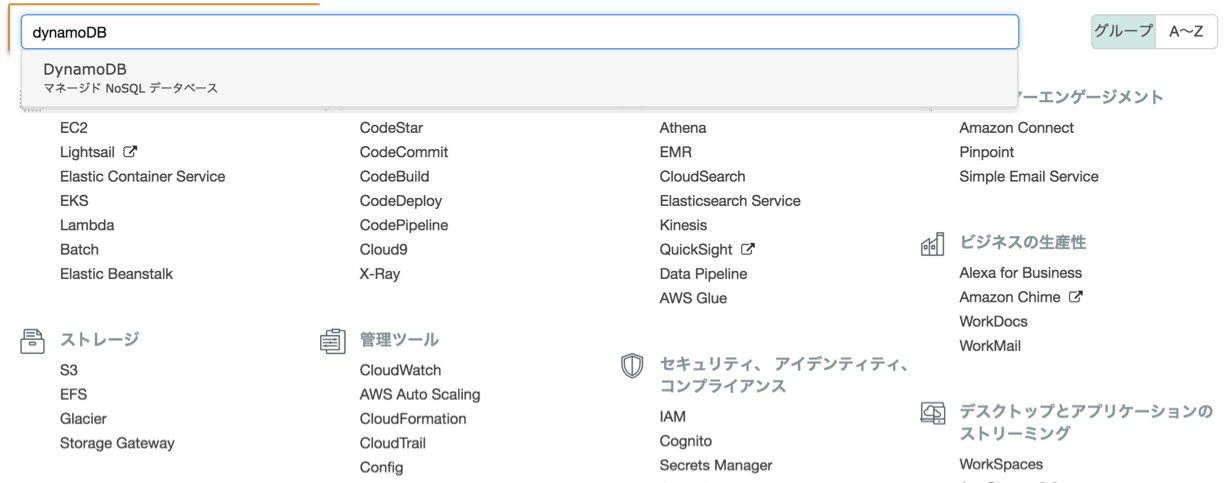
Task: Open S3 service
Action: (69, 370)
